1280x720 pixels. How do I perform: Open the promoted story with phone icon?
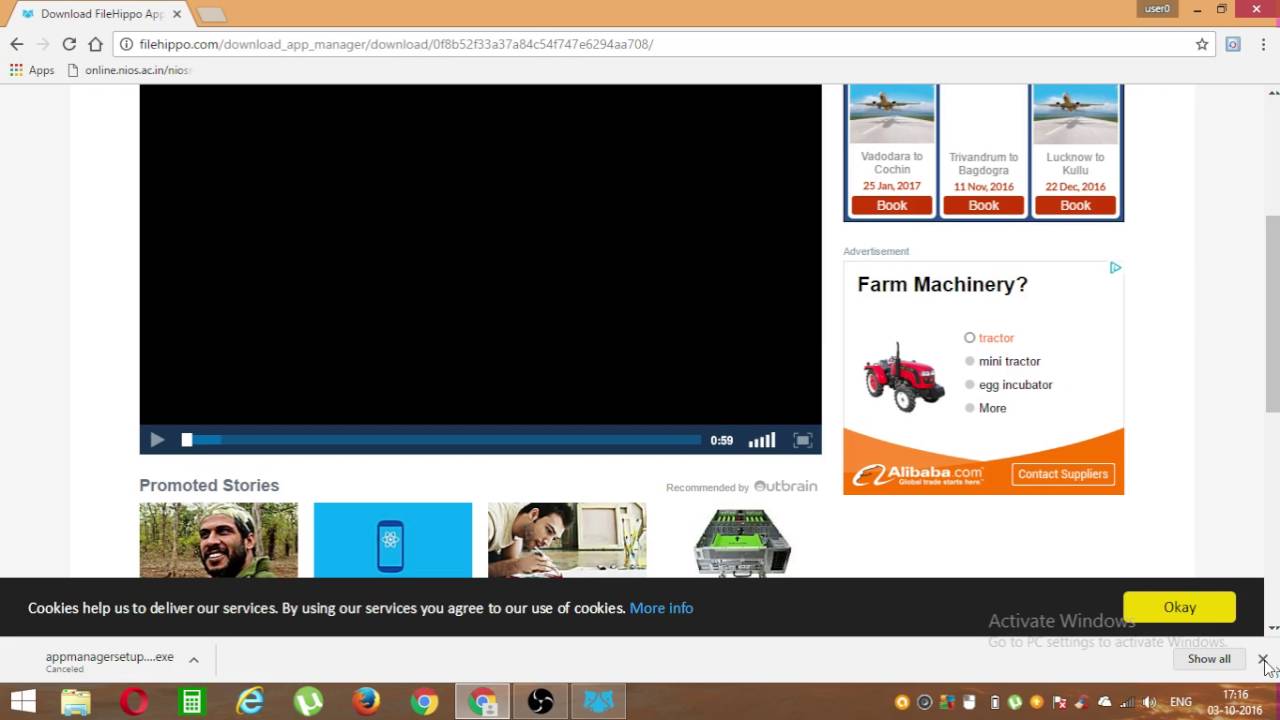392,540
